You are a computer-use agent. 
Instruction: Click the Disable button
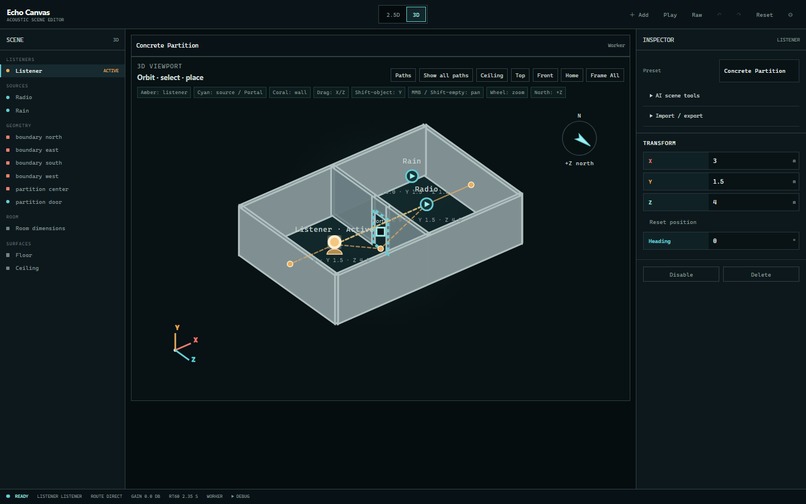click(681, 275)
